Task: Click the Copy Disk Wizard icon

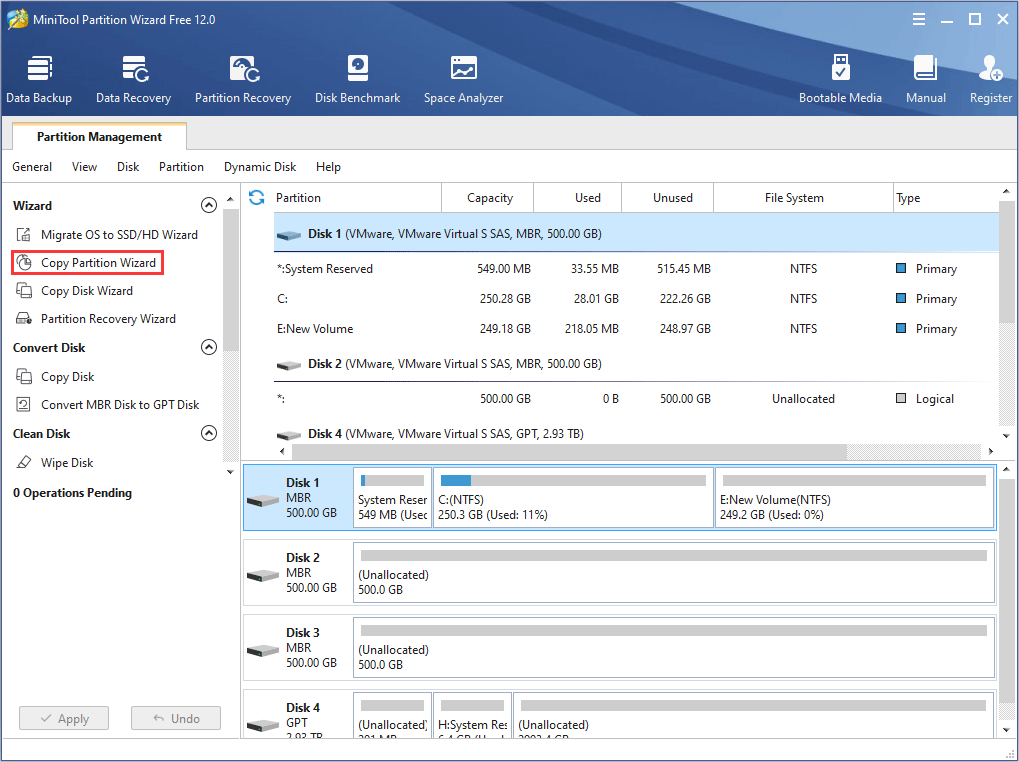Action: pyautogui.click(x=23, y=290)
